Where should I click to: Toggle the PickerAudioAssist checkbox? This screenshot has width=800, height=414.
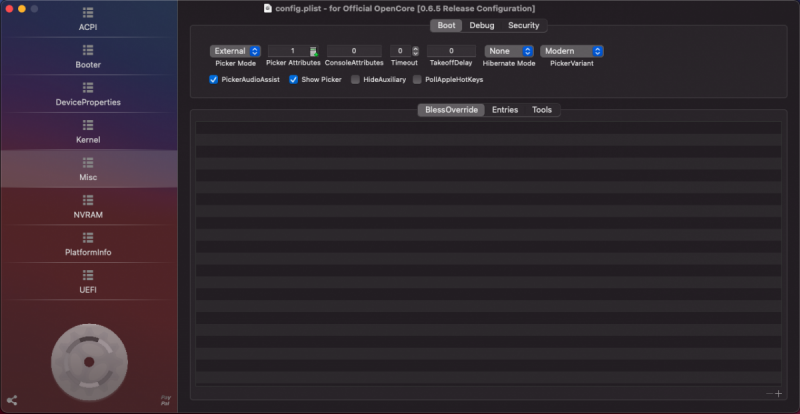point(214,80)
